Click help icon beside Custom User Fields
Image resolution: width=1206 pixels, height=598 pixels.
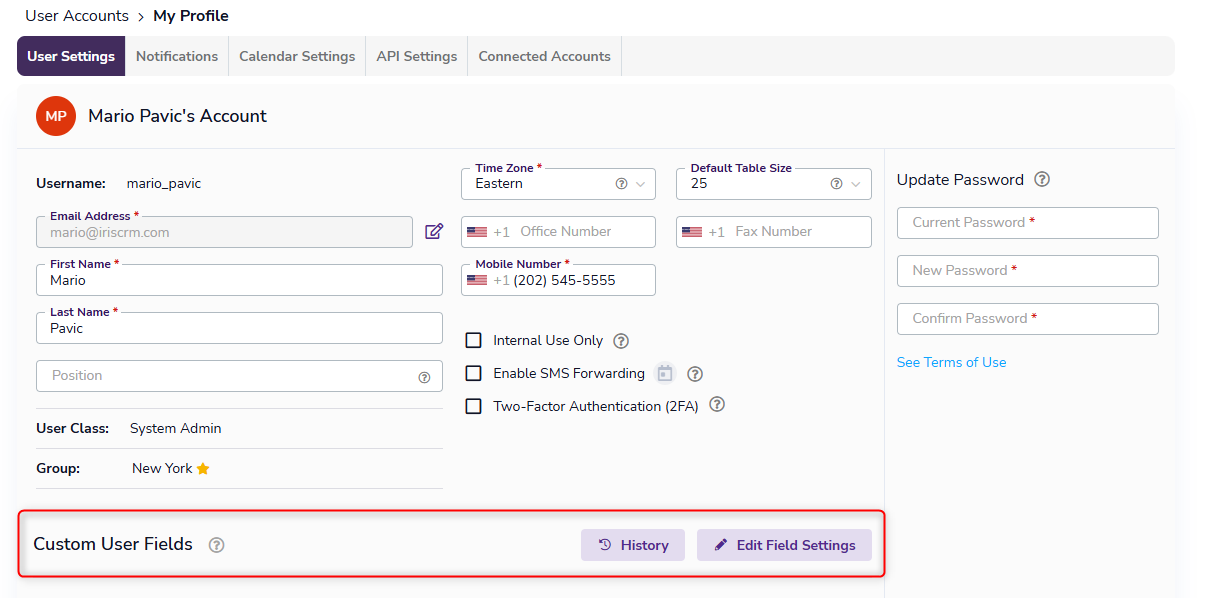[x=216, y=545]
